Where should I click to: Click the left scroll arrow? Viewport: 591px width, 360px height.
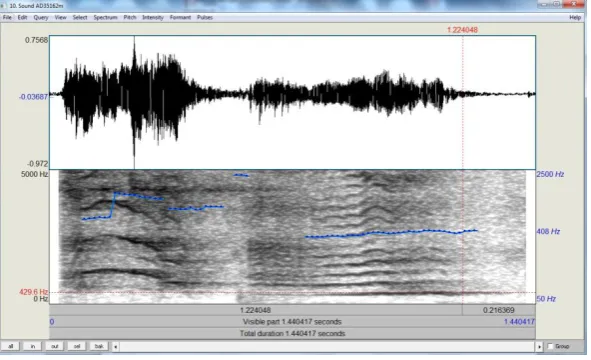116,346
